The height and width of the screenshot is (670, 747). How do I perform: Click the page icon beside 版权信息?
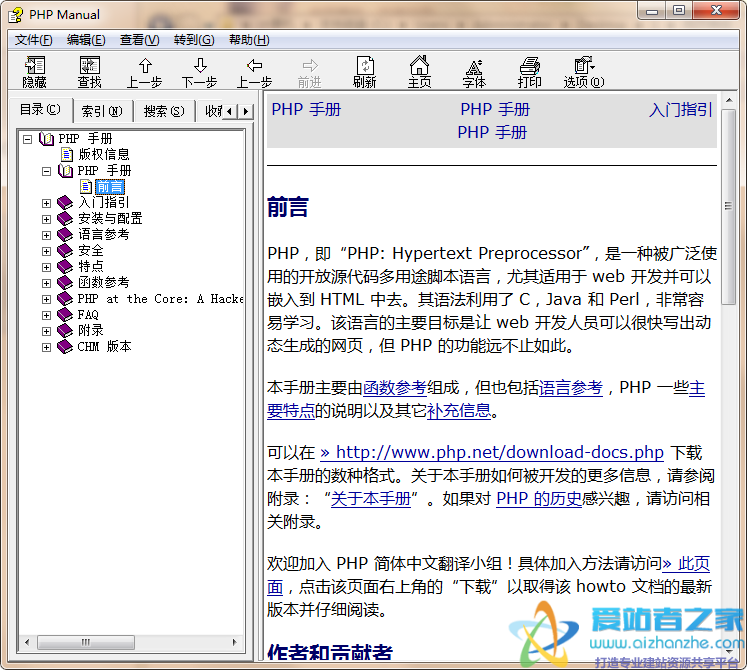(x=67, y=154)
